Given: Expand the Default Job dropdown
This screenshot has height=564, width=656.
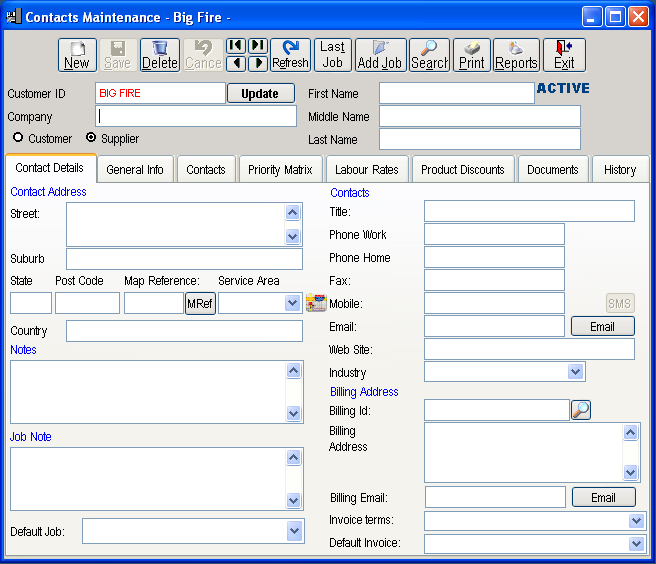Looking at the screenshot, I should pos(292,531).
